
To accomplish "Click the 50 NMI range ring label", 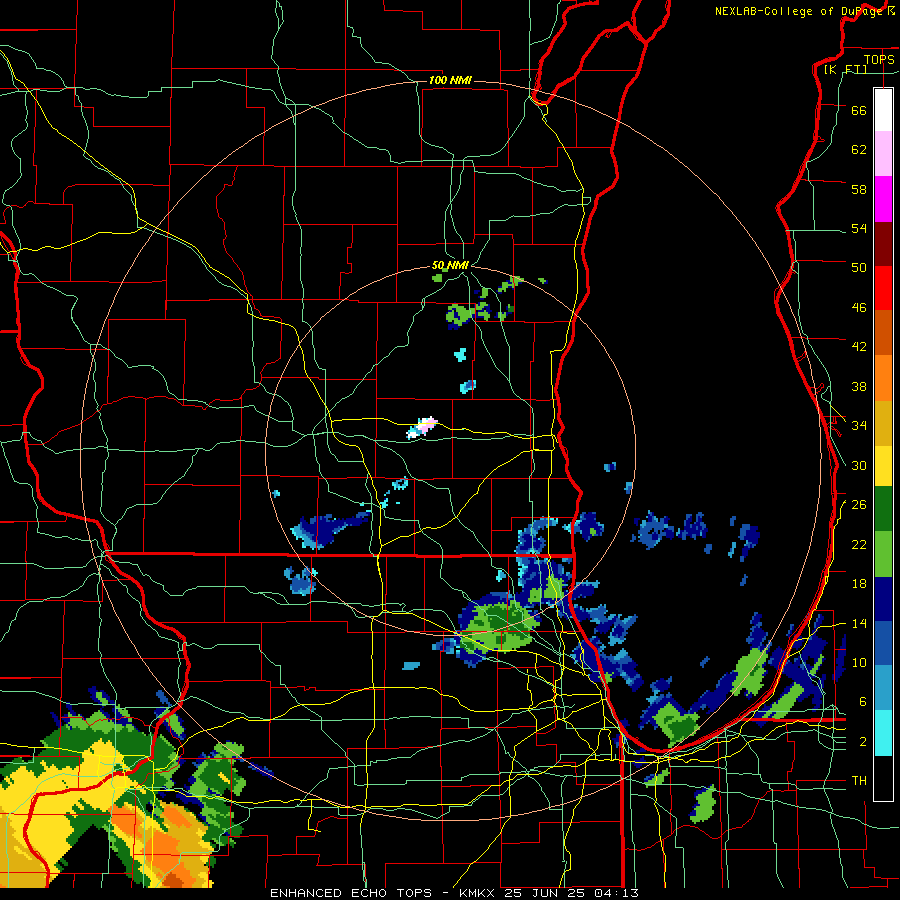I will pyautogui.click(x=451, y=265).
